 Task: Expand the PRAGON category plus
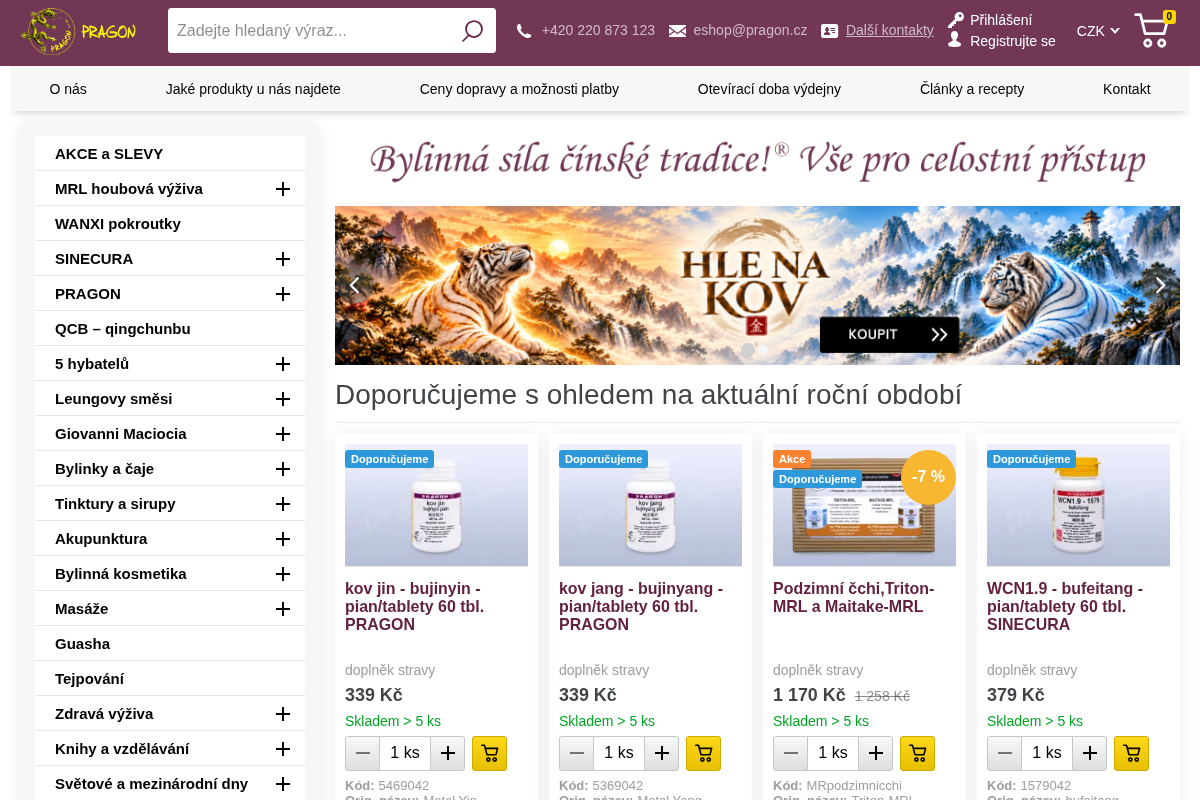point(283,294)
